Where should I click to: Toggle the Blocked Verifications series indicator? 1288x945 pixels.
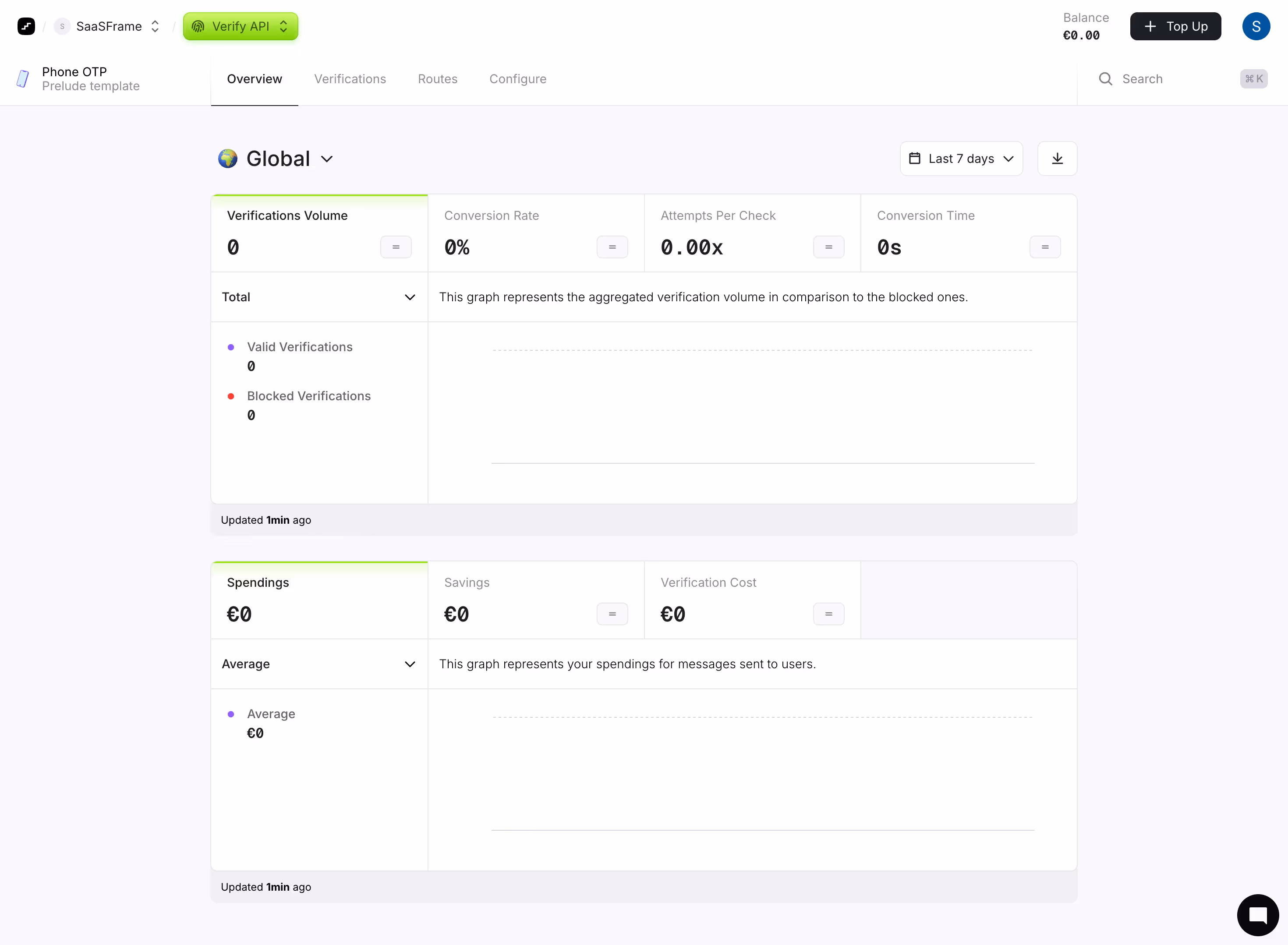click(x=231, y=396)
